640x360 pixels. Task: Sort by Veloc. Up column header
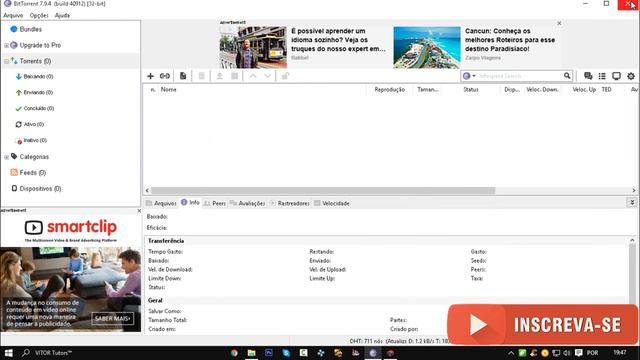point(584,89)
